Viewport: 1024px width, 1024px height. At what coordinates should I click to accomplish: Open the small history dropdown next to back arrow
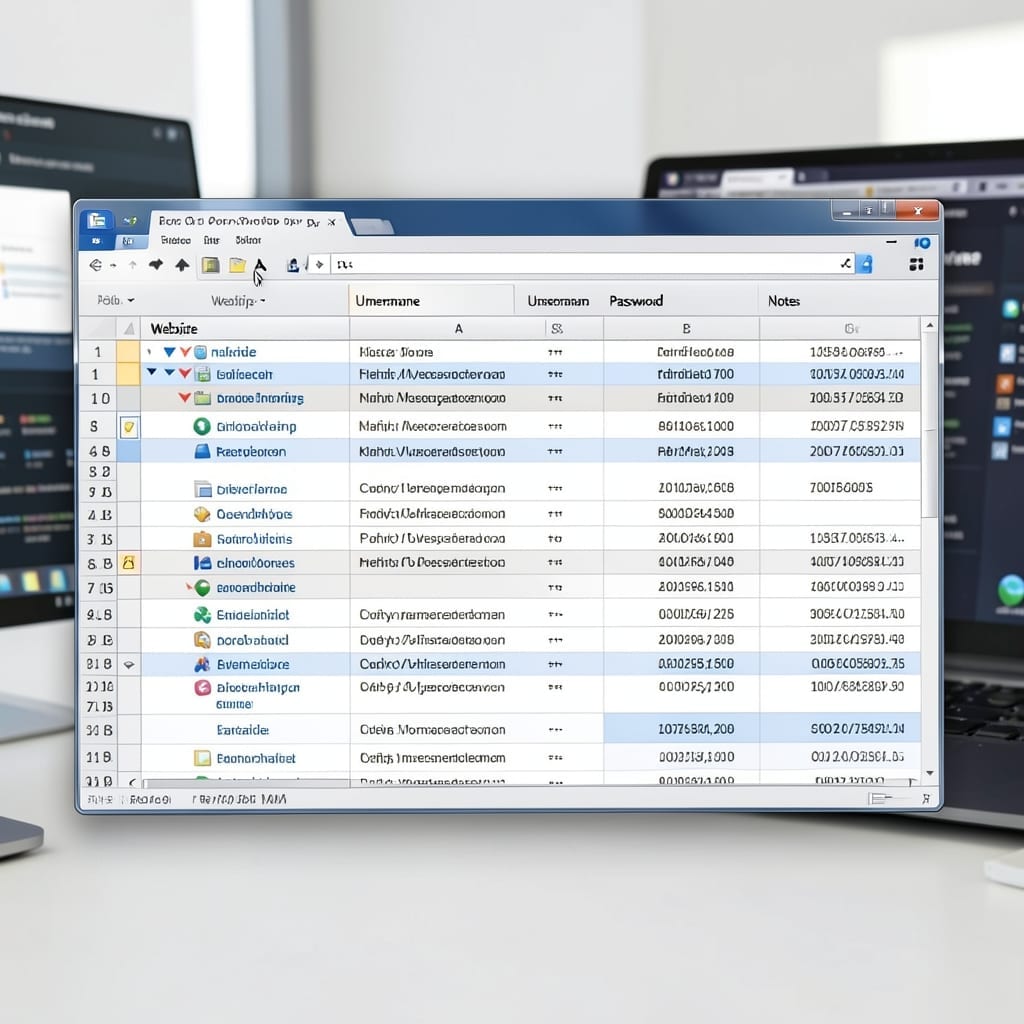[x=114, y=265]
